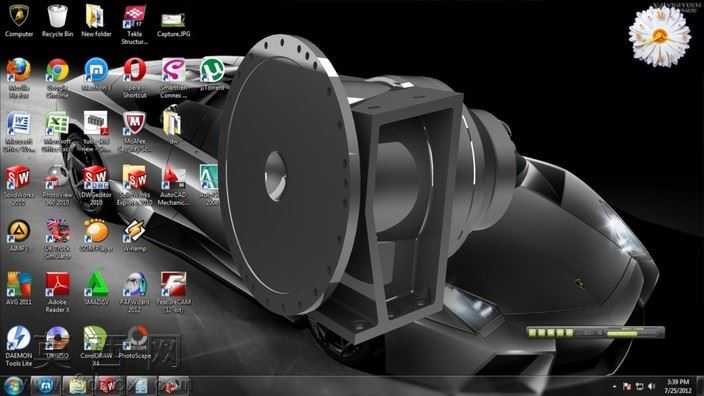Open the Computer desktop icon

tap(19, 21)
